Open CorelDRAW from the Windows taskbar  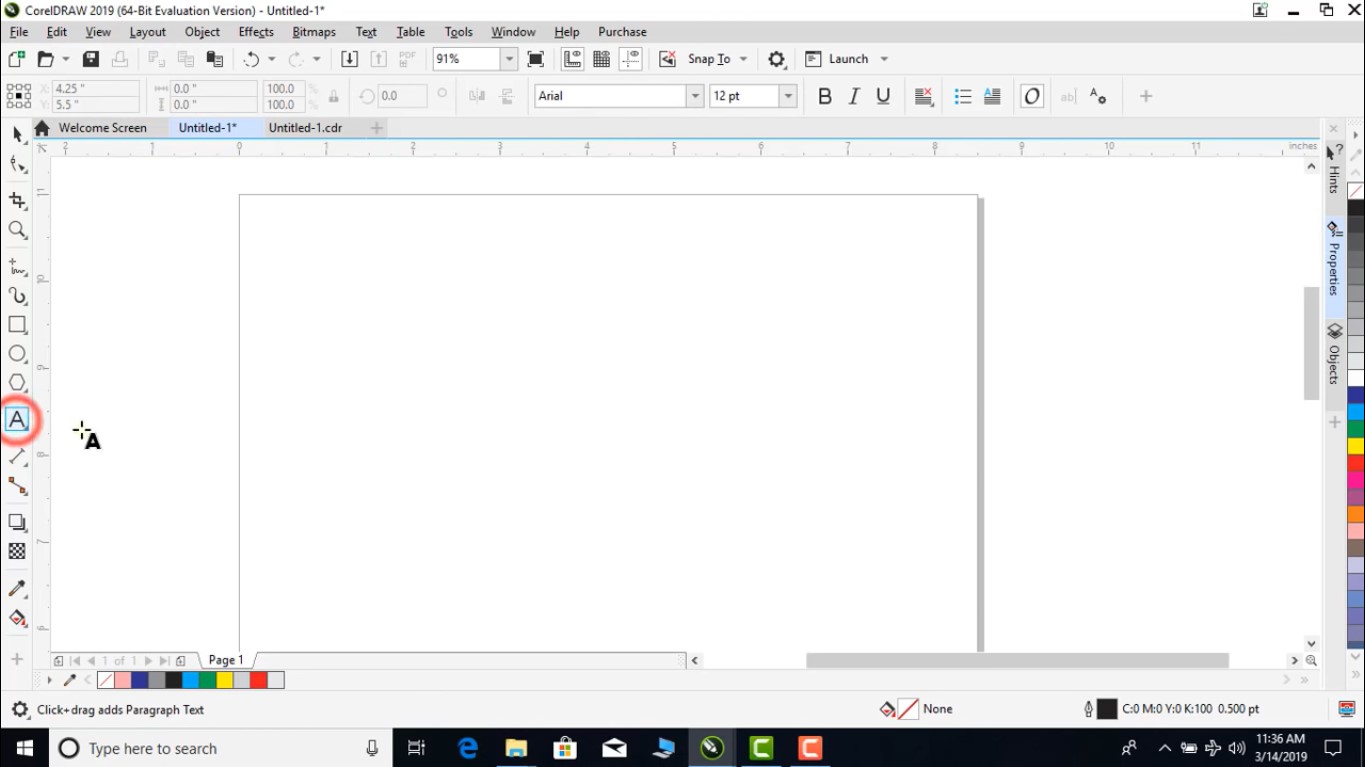(712, 747)
